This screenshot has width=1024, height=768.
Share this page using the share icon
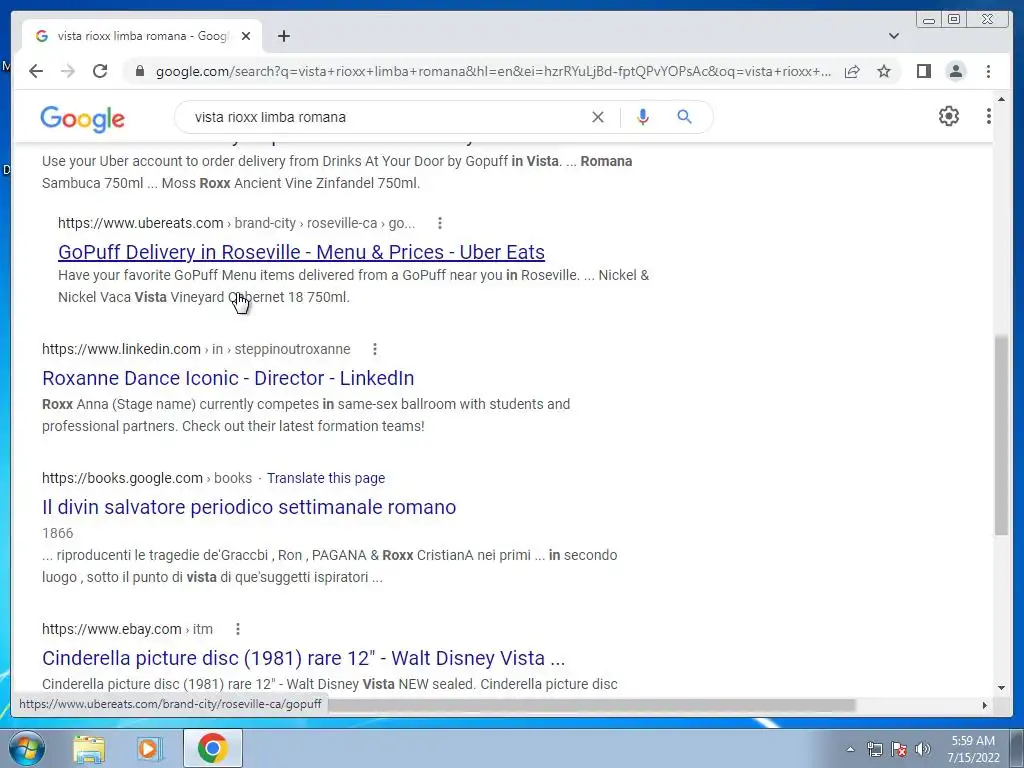coord(852,71)
